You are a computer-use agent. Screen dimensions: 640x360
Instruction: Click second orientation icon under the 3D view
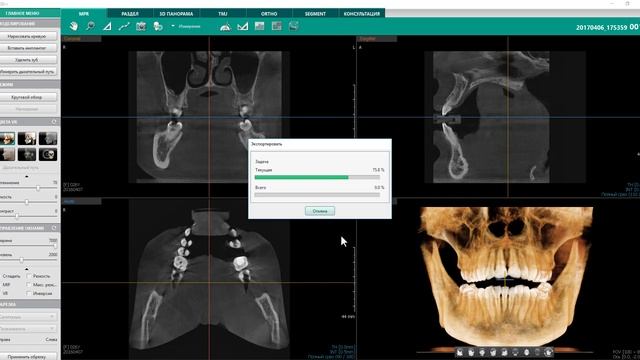point(471,352)
